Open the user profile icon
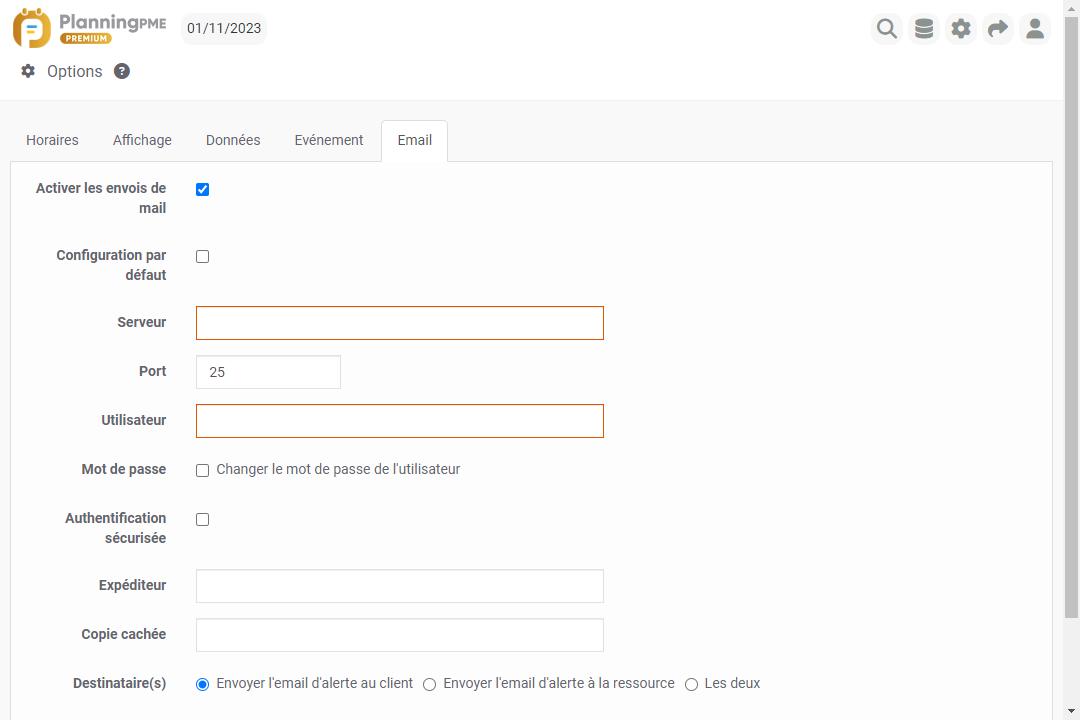 [x=1035, y=29]
